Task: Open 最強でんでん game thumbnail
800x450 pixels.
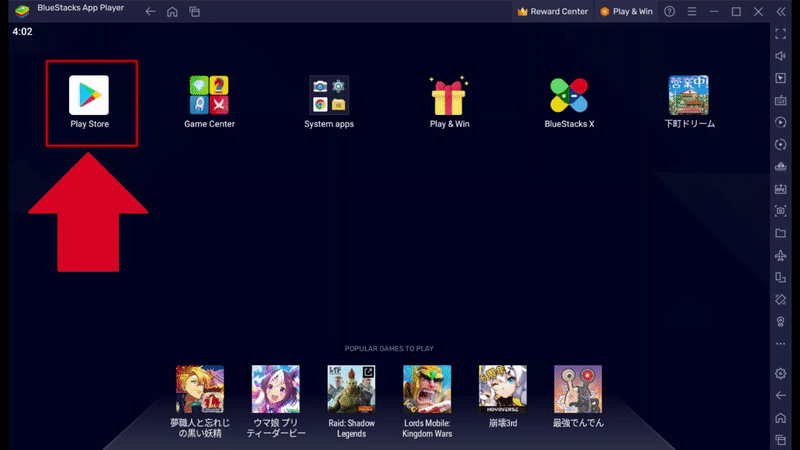Action: pyautogui.click(x=578, y=389)
